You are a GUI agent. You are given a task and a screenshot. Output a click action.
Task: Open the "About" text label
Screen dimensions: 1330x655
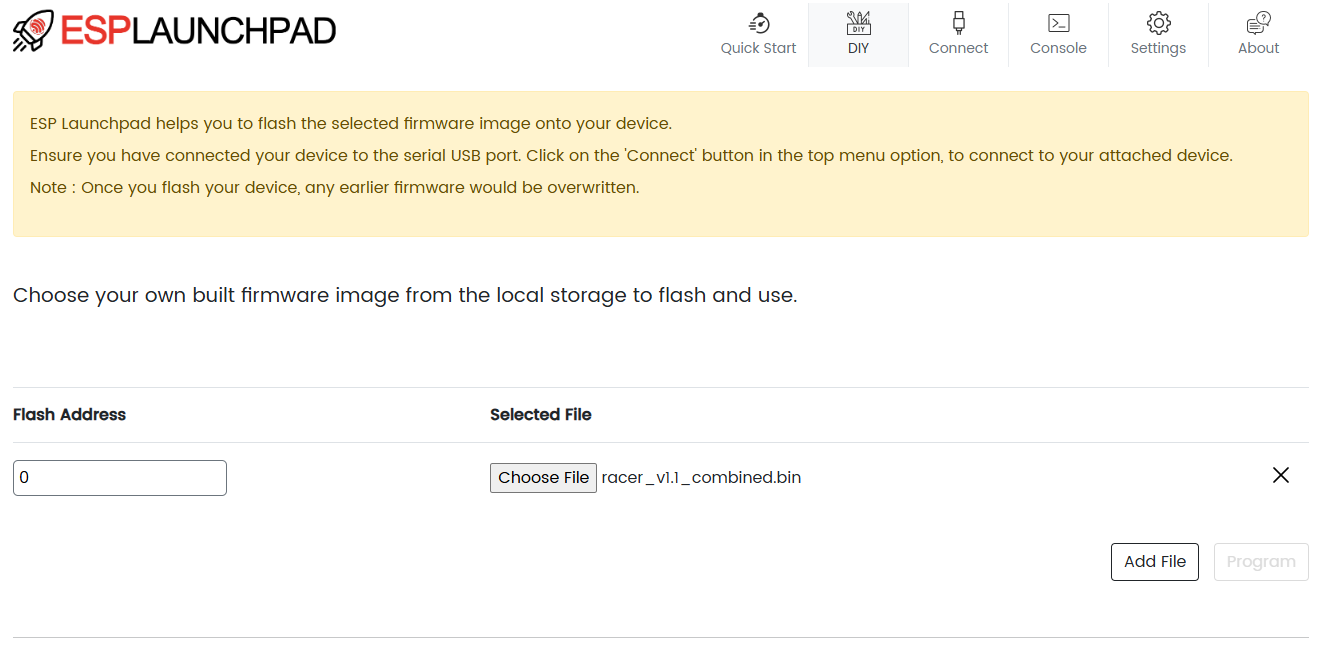click(x=1258, y=48)
